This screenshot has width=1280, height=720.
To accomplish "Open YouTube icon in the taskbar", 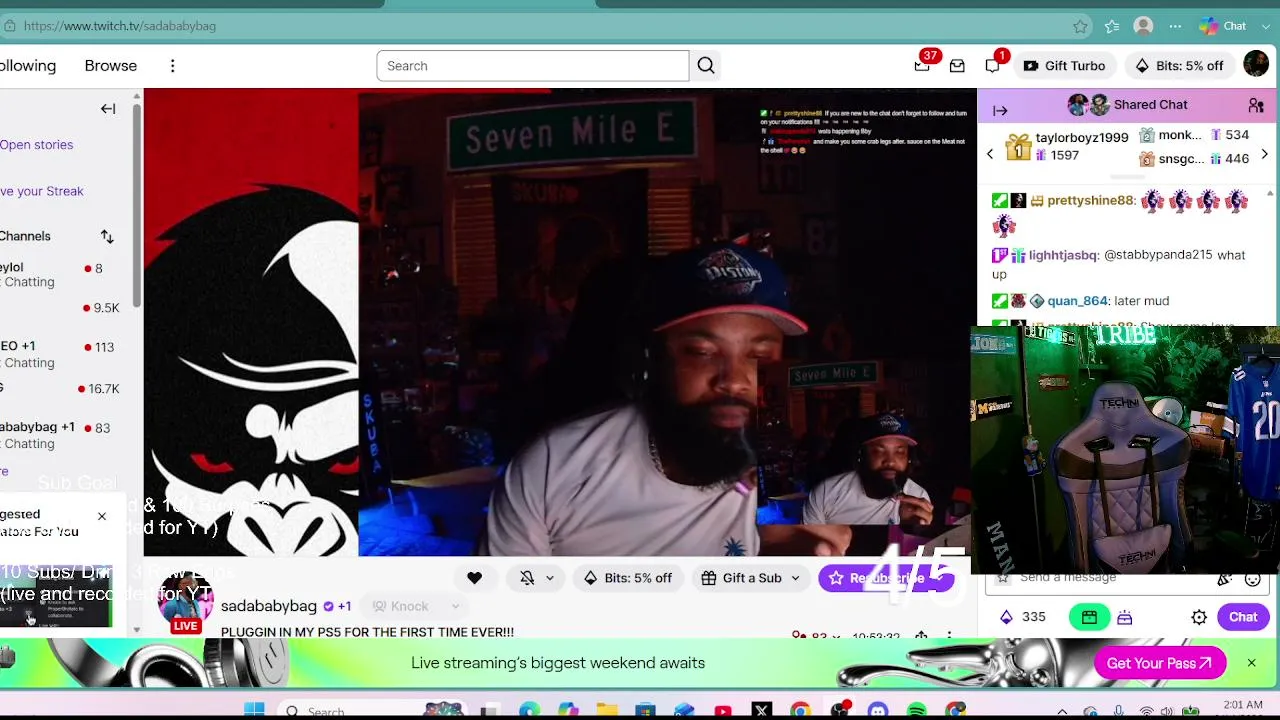I will click(x=723, y=711).
